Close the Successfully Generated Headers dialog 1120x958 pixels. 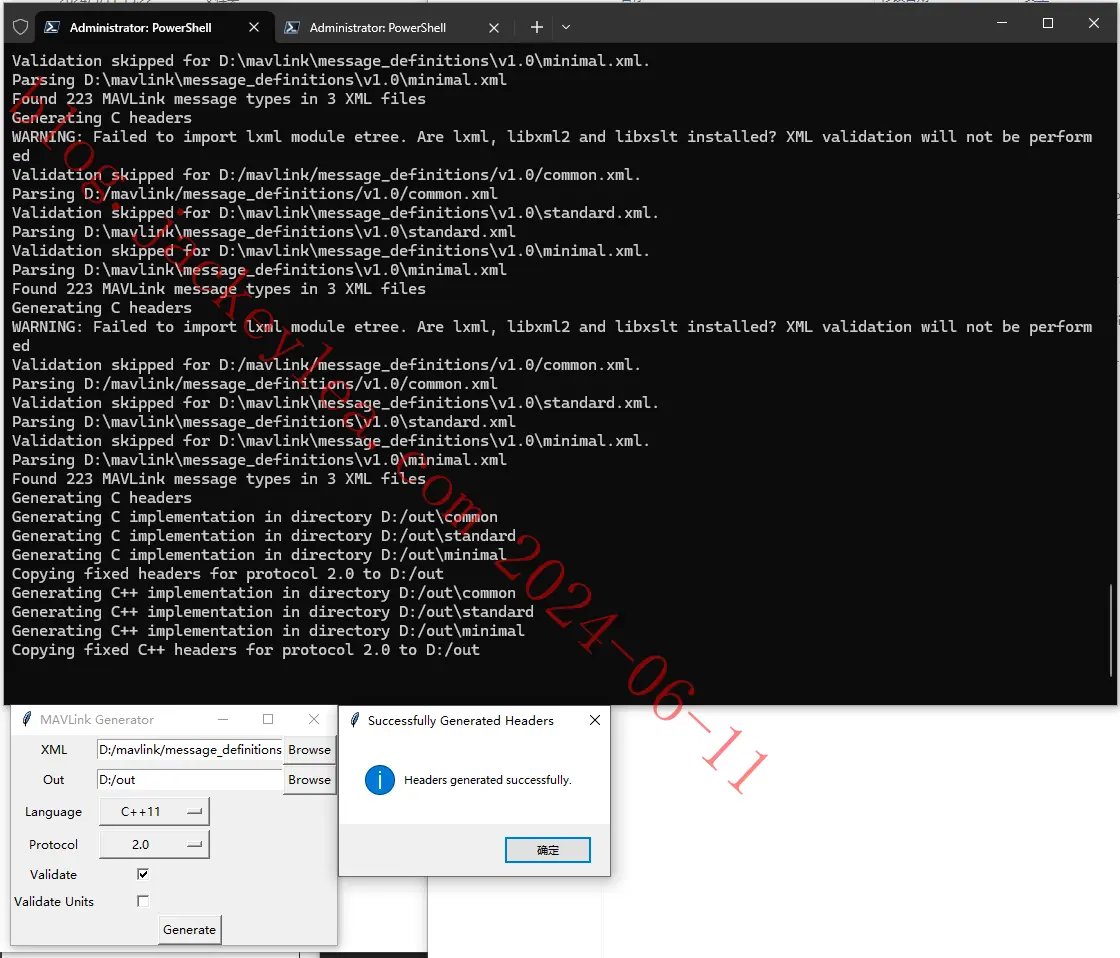coord(594,720)
